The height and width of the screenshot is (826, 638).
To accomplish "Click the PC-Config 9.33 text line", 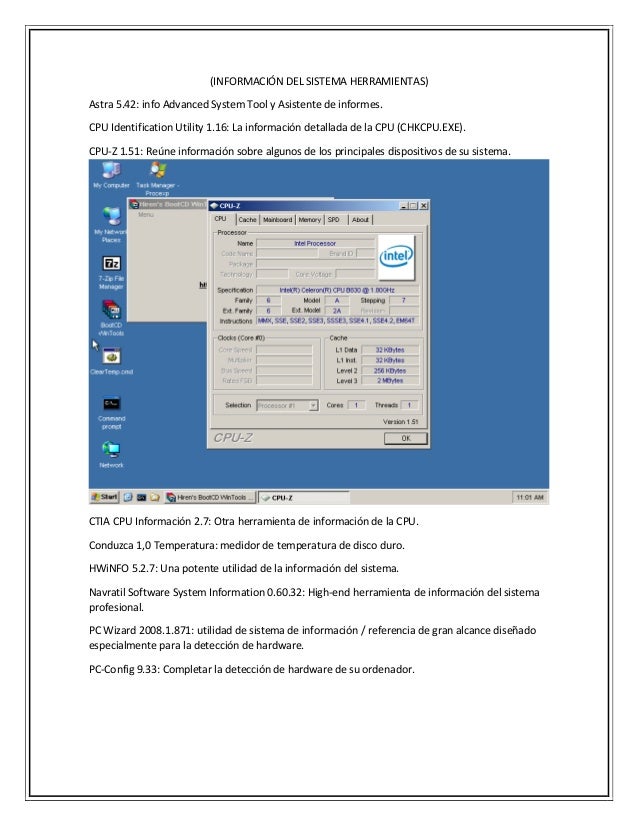I will [251, 670].
